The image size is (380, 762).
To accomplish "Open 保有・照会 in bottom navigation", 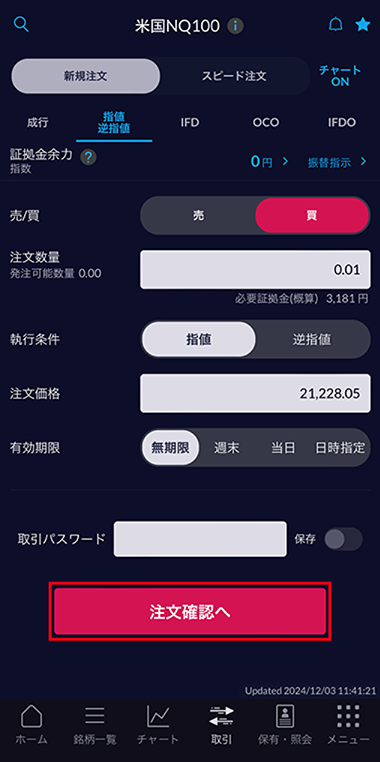I will coord(285,726).
